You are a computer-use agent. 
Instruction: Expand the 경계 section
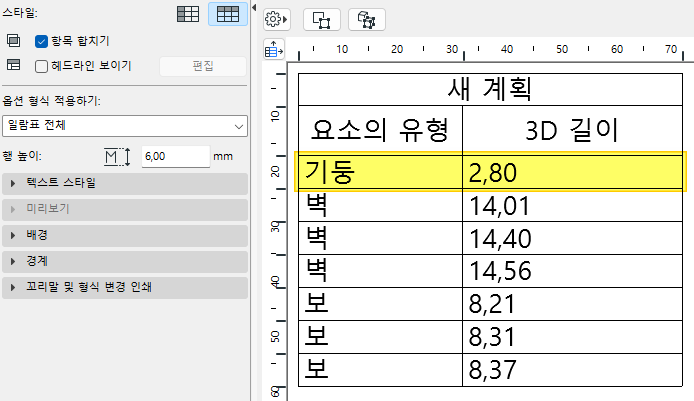(125, 261)
